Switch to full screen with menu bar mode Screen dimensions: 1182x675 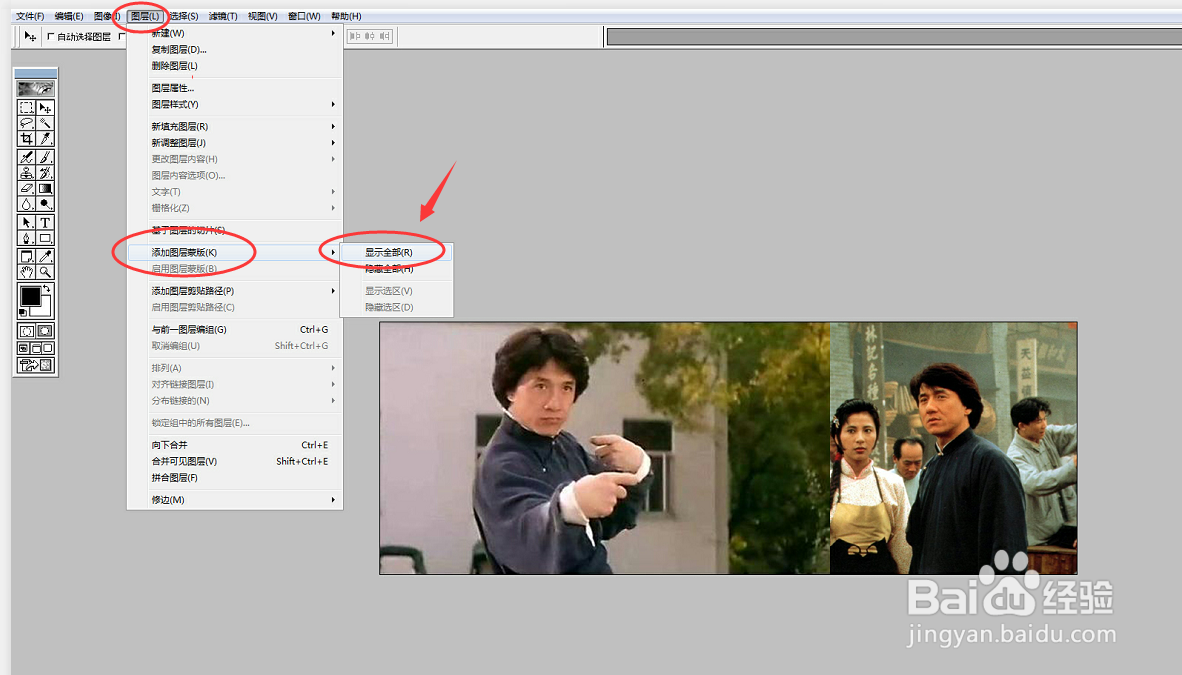35,348
